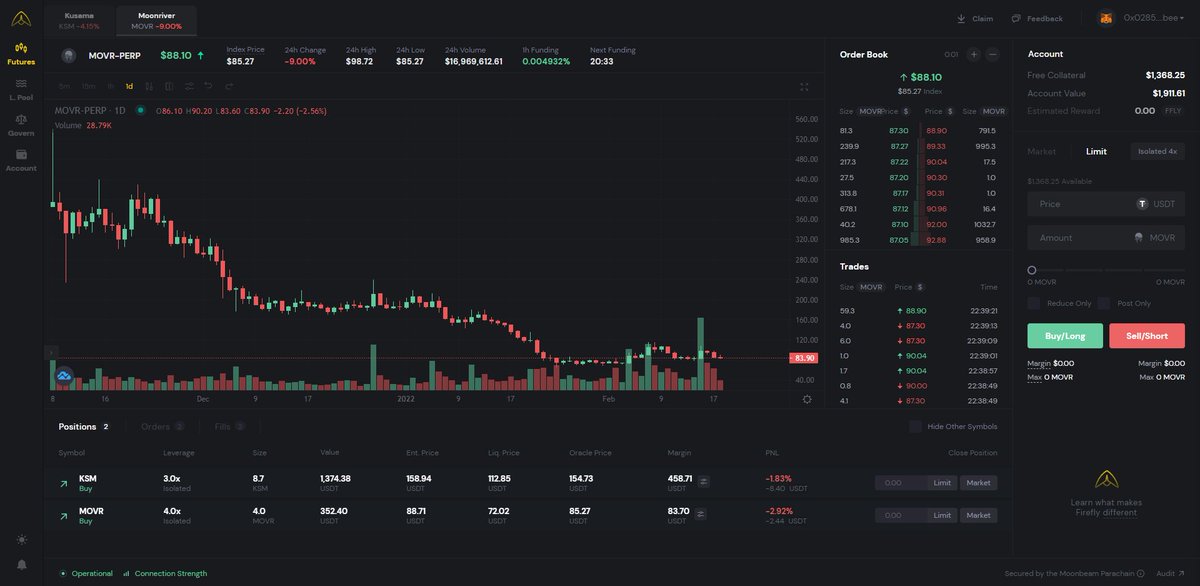
Task: Open the Govern section in the sidebar
Action: click(x=20, y=125)
